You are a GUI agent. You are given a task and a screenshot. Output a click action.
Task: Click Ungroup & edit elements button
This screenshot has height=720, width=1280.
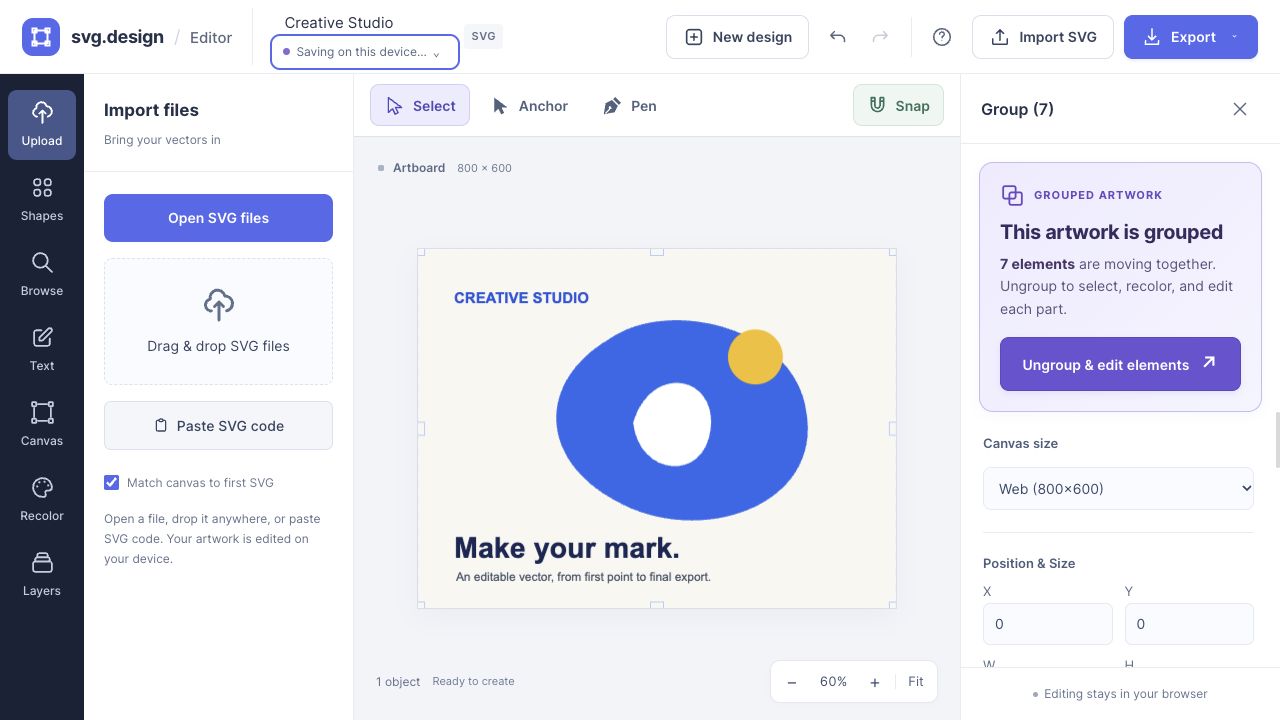point(1120,364)
